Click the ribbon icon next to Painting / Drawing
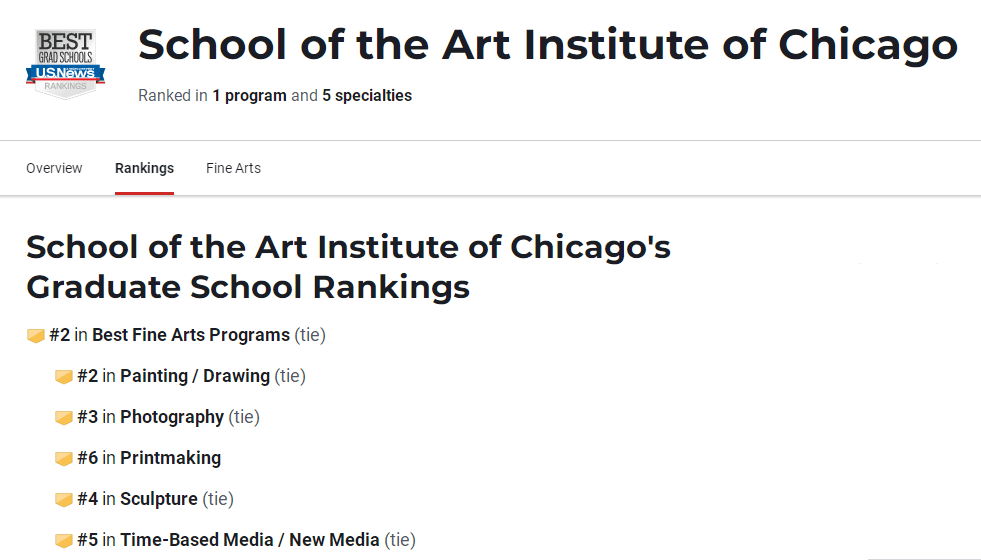The image size is (981, 560). (x=64, y=377)
